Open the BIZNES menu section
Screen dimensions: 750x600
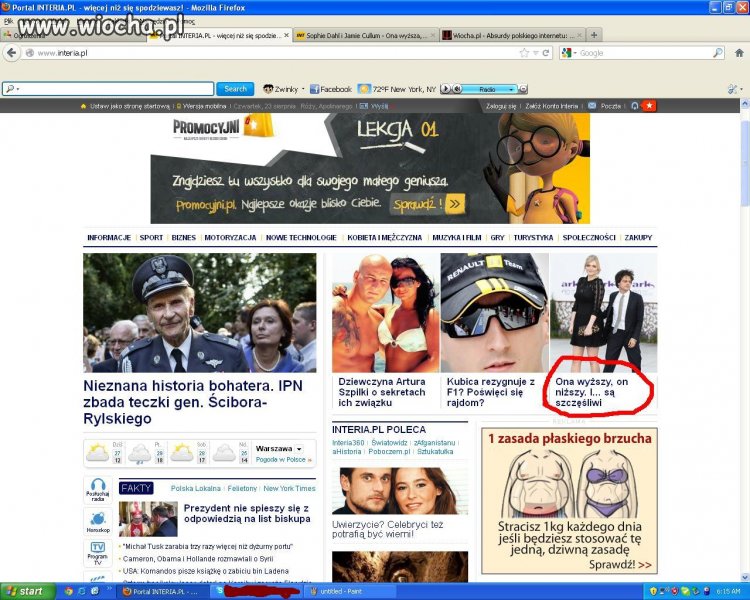click(184, 237)
